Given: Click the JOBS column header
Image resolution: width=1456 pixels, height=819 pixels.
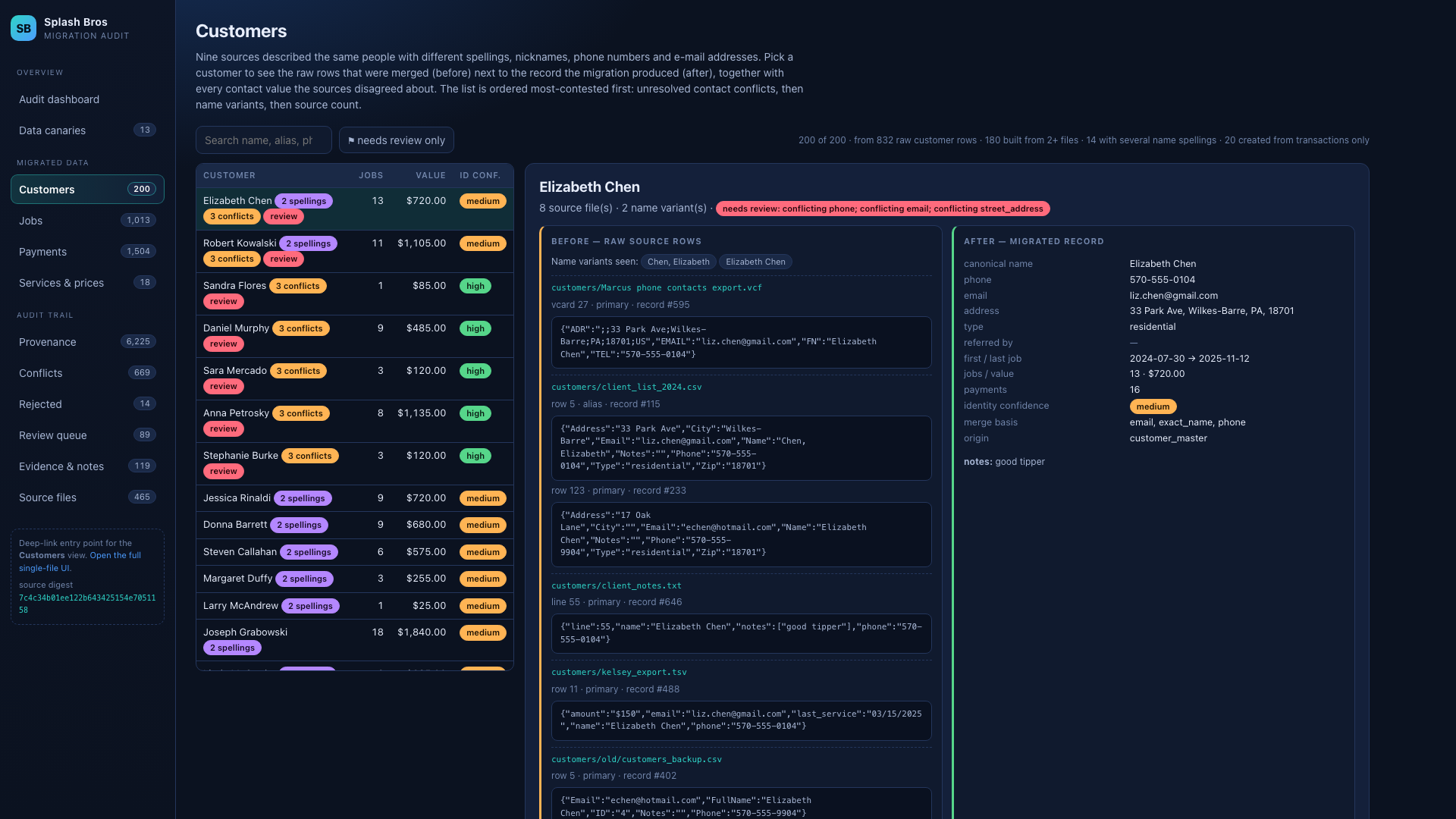Looking at the screenshot, I should pos(371,175).
